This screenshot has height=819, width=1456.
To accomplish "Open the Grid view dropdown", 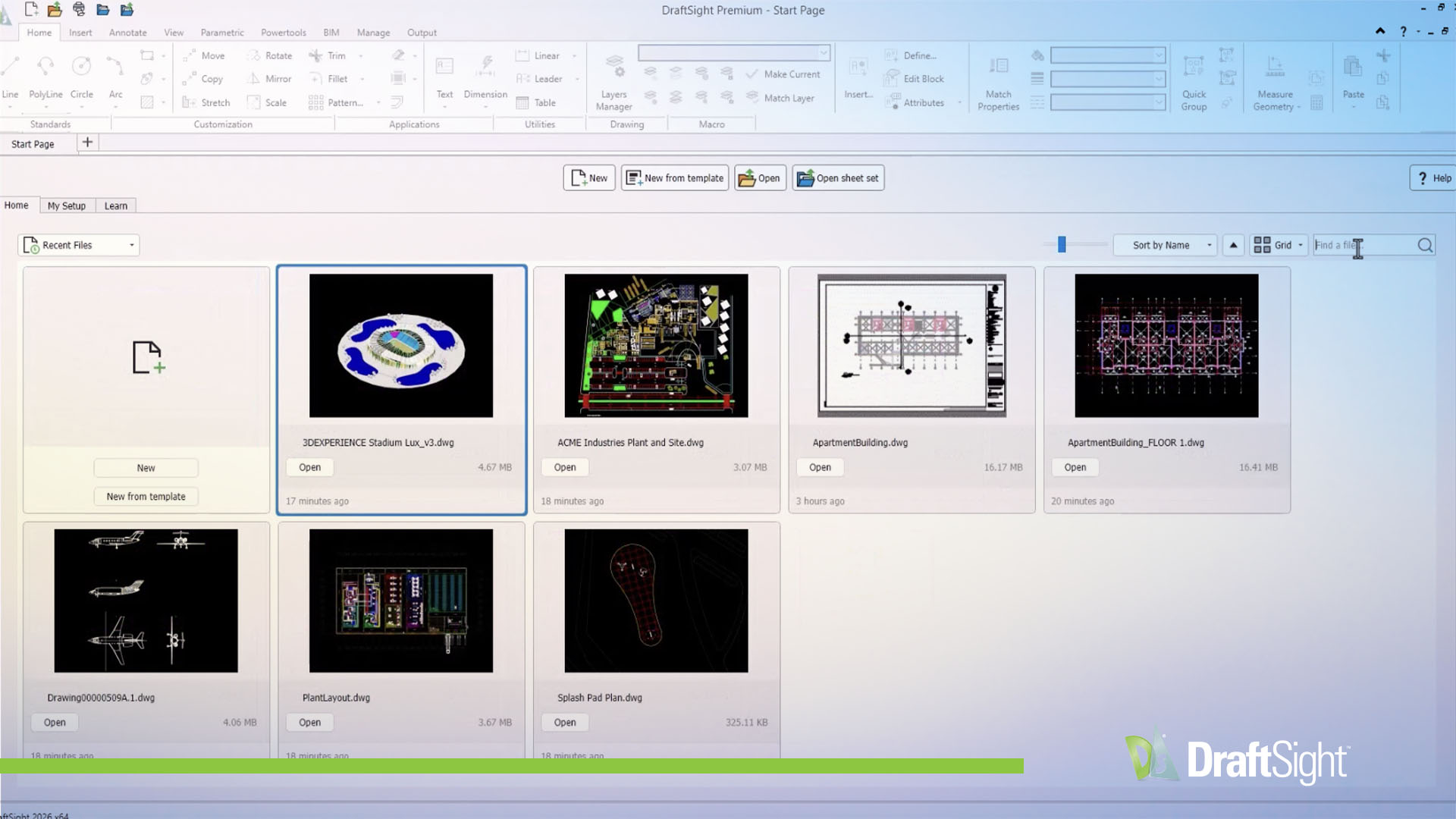I will pos(1279,245).
